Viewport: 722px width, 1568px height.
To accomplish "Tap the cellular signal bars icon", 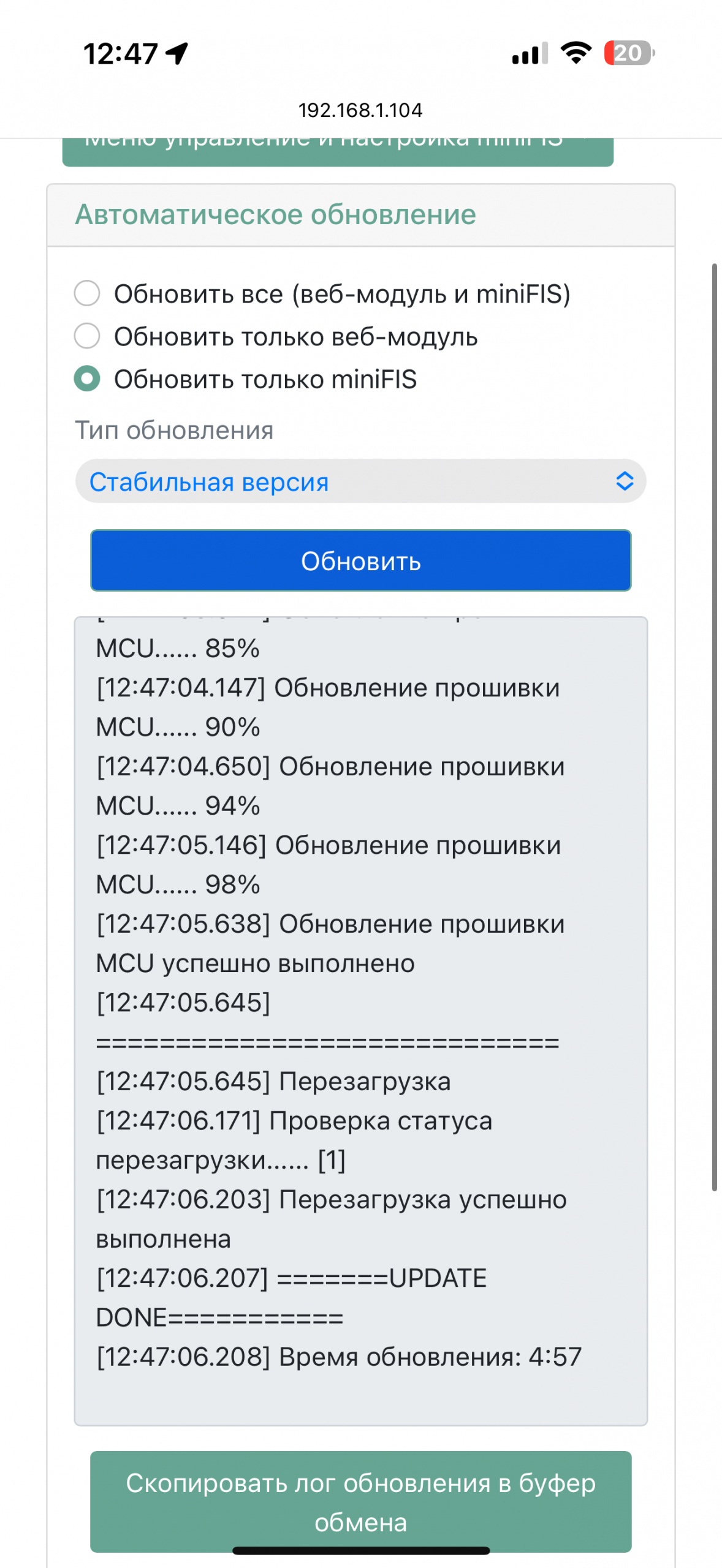I will [530, 54].
